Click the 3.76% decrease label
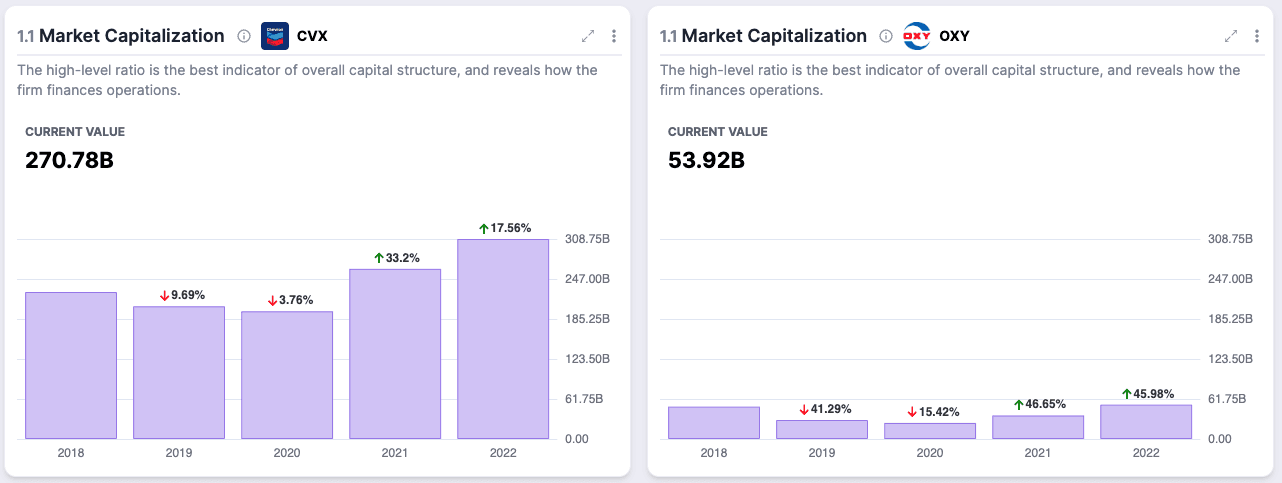 (290, 300)
